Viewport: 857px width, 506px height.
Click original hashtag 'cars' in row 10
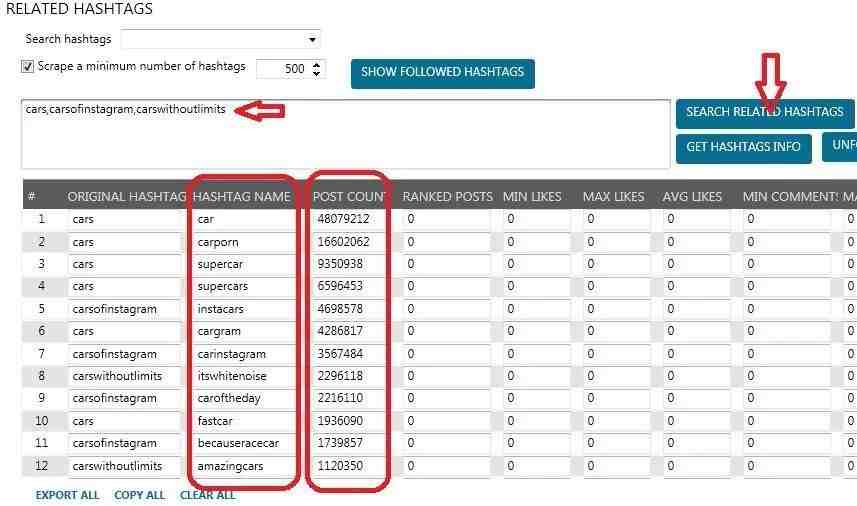tap(125, 421)
